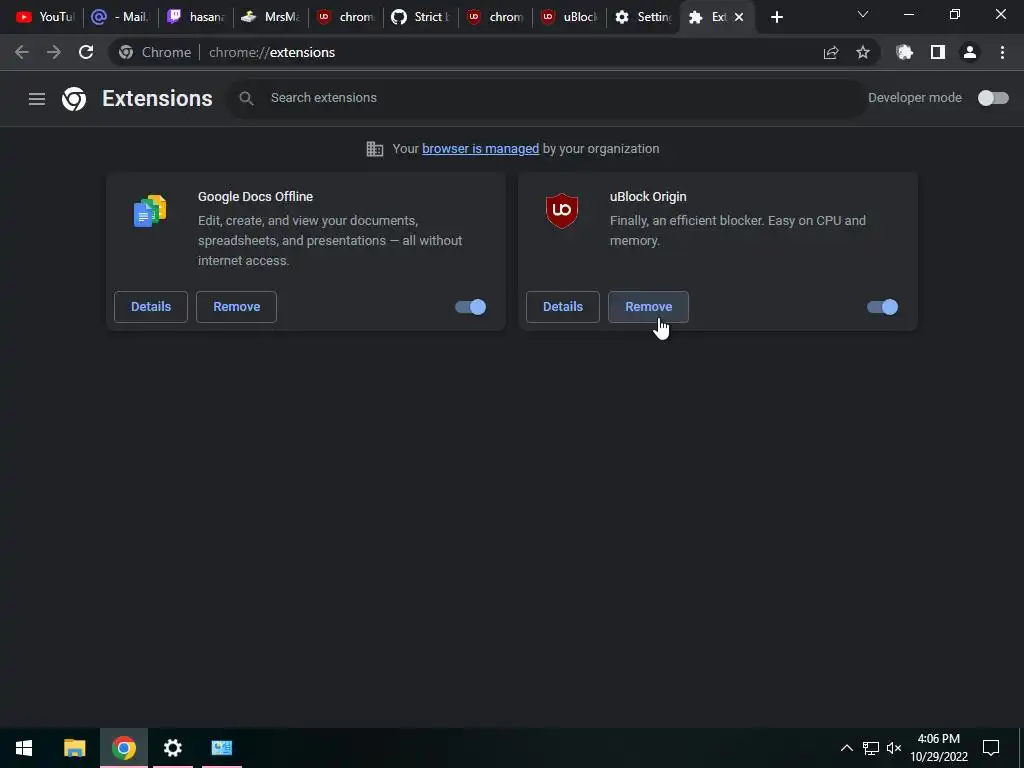Click the Chrome logo beside Extensions title

click(x=74, y=99)
